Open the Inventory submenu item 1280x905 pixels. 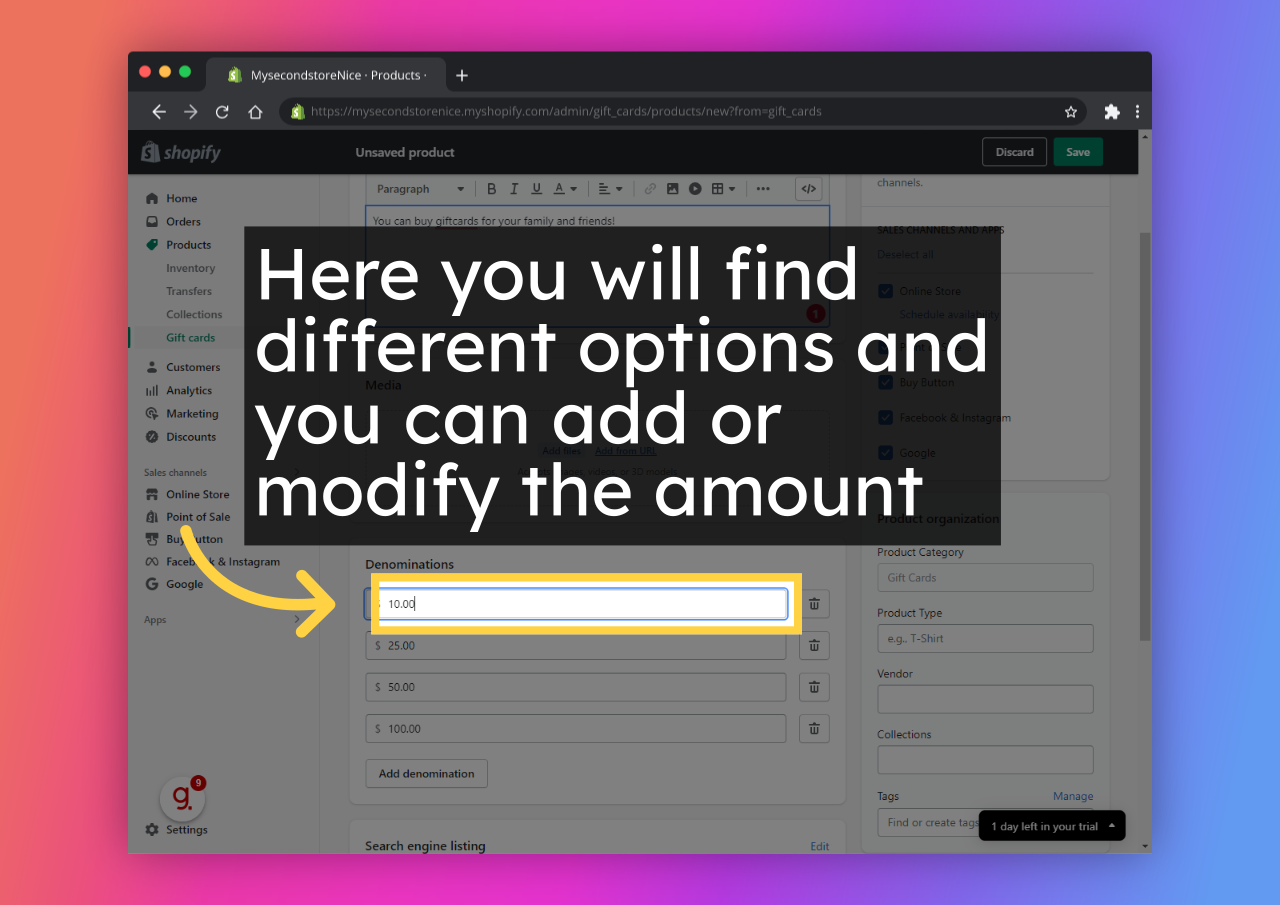coord(190,268)
